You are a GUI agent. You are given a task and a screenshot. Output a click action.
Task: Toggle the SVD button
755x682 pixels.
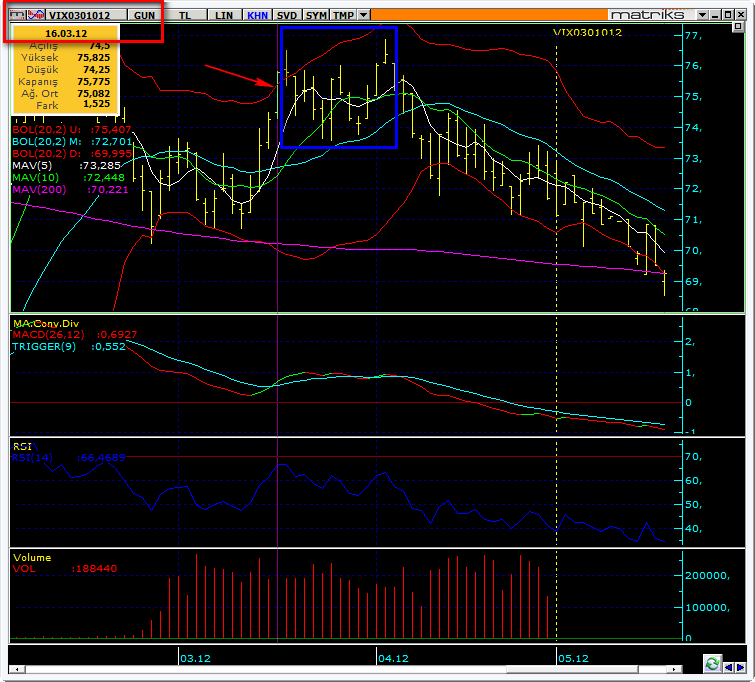(x=287, y=15)
